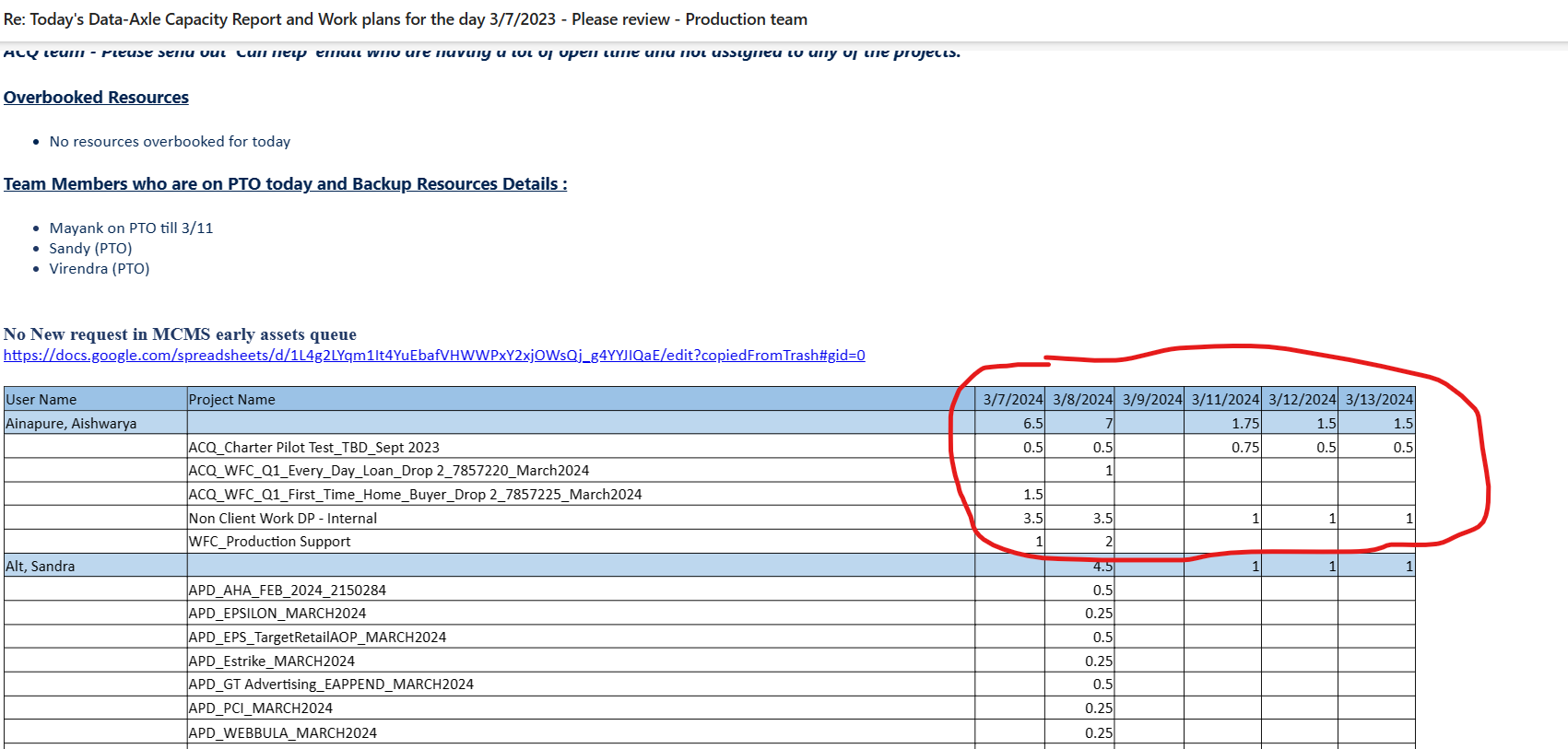This screenshot has height=749, width=1568.
Task: Click the Overbooked Resources heading
Action: [x=96, y=98]
